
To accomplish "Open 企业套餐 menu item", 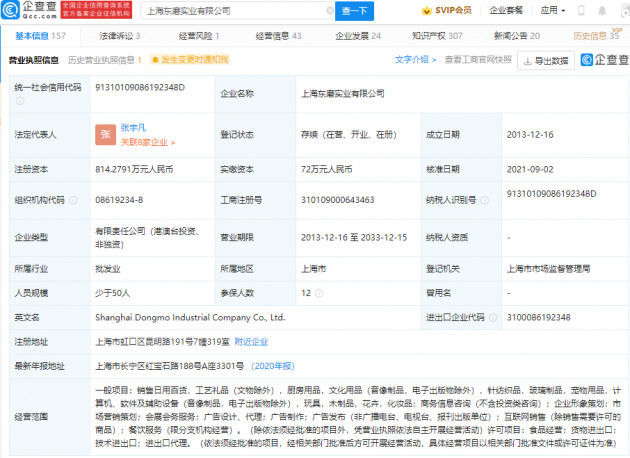I will 506,10.
